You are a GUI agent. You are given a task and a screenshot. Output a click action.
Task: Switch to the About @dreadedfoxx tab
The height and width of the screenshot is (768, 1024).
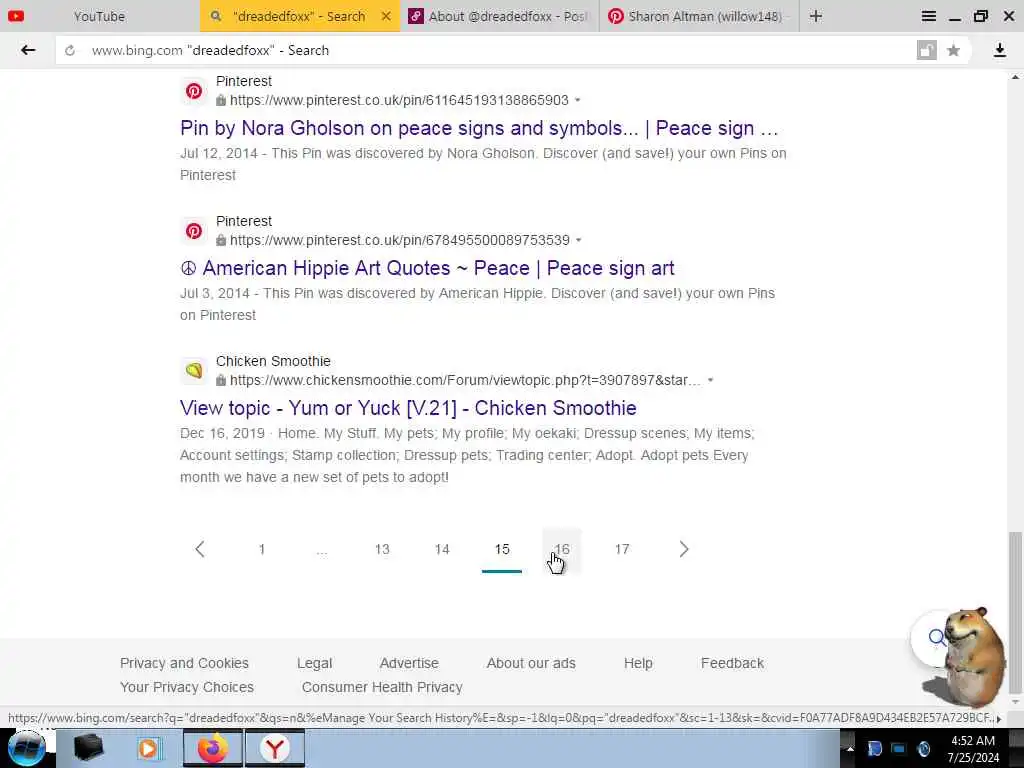(499, 16)
